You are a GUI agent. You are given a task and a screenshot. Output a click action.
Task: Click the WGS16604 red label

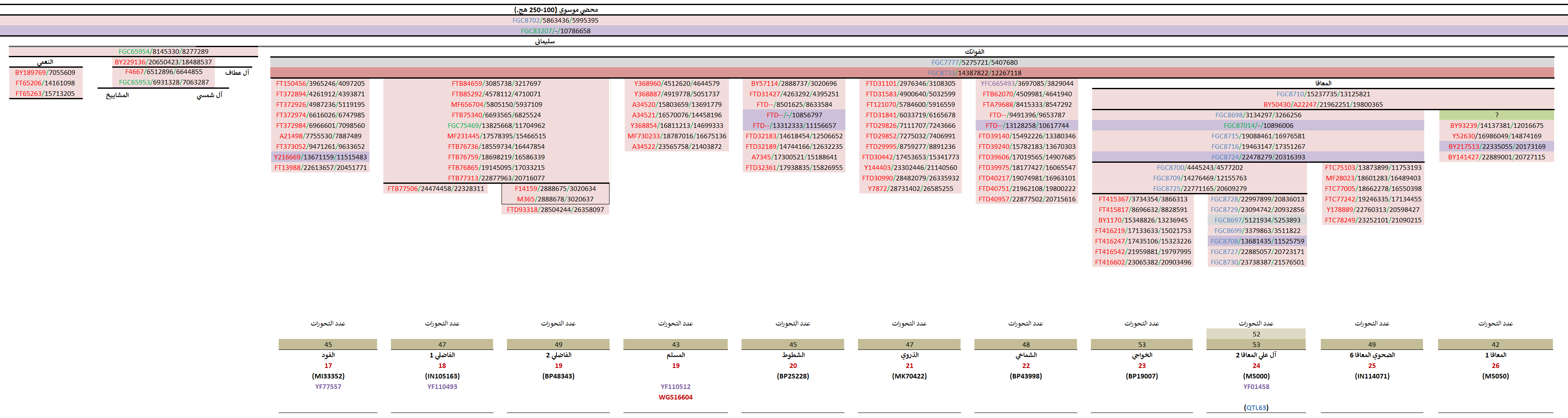tap(675, 397)
